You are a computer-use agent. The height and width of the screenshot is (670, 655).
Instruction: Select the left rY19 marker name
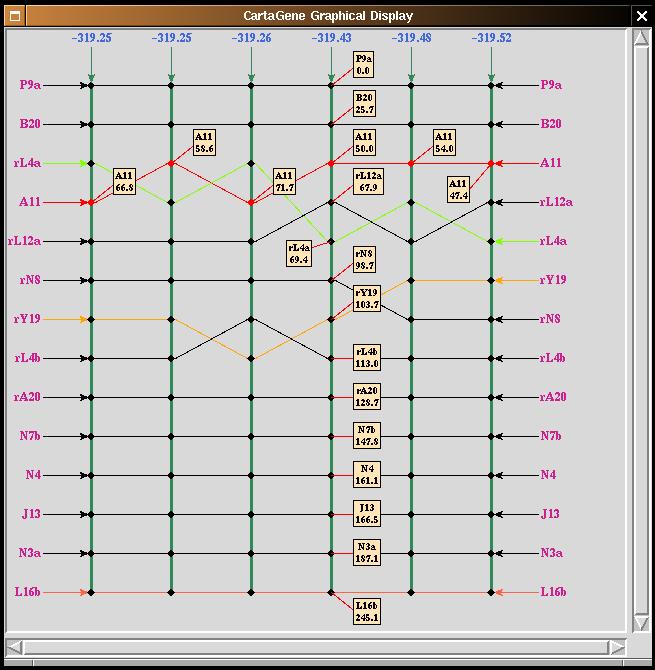[x=27, y=318]
